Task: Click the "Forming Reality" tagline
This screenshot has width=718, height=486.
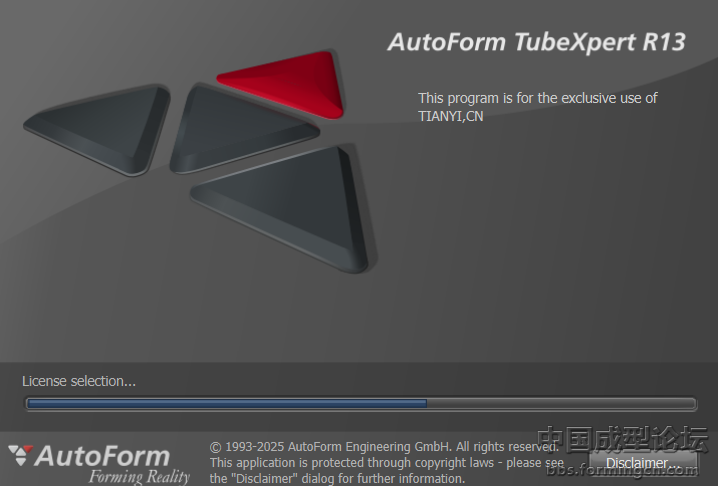Action: click(x=138, y=477)
